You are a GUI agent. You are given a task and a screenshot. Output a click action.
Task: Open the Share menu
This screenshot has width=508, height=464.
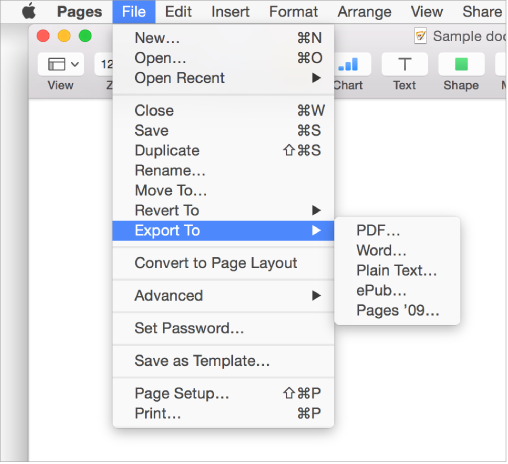[x=482, y=12]
